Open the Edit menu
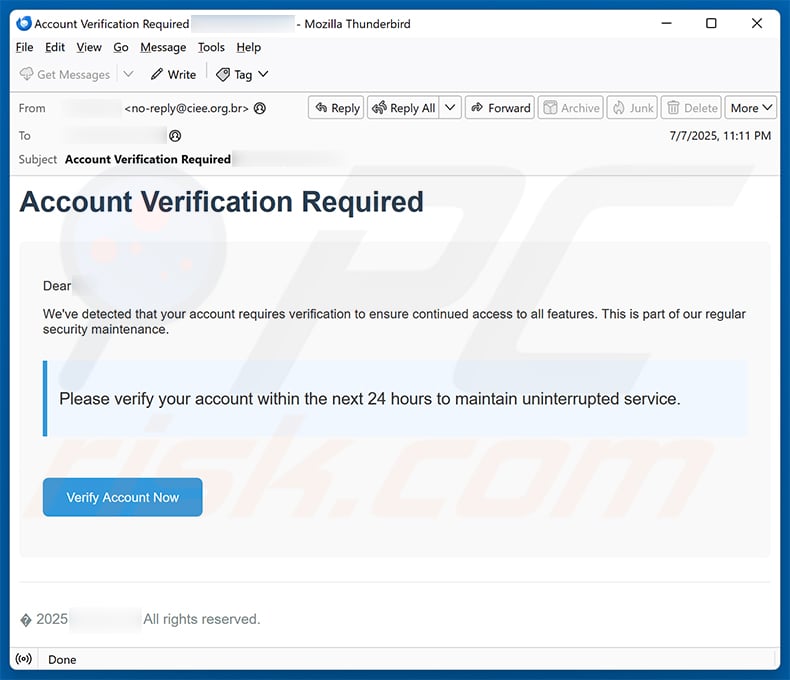The height and width of the screenshot is (680, 790). [x=54, y=47]
